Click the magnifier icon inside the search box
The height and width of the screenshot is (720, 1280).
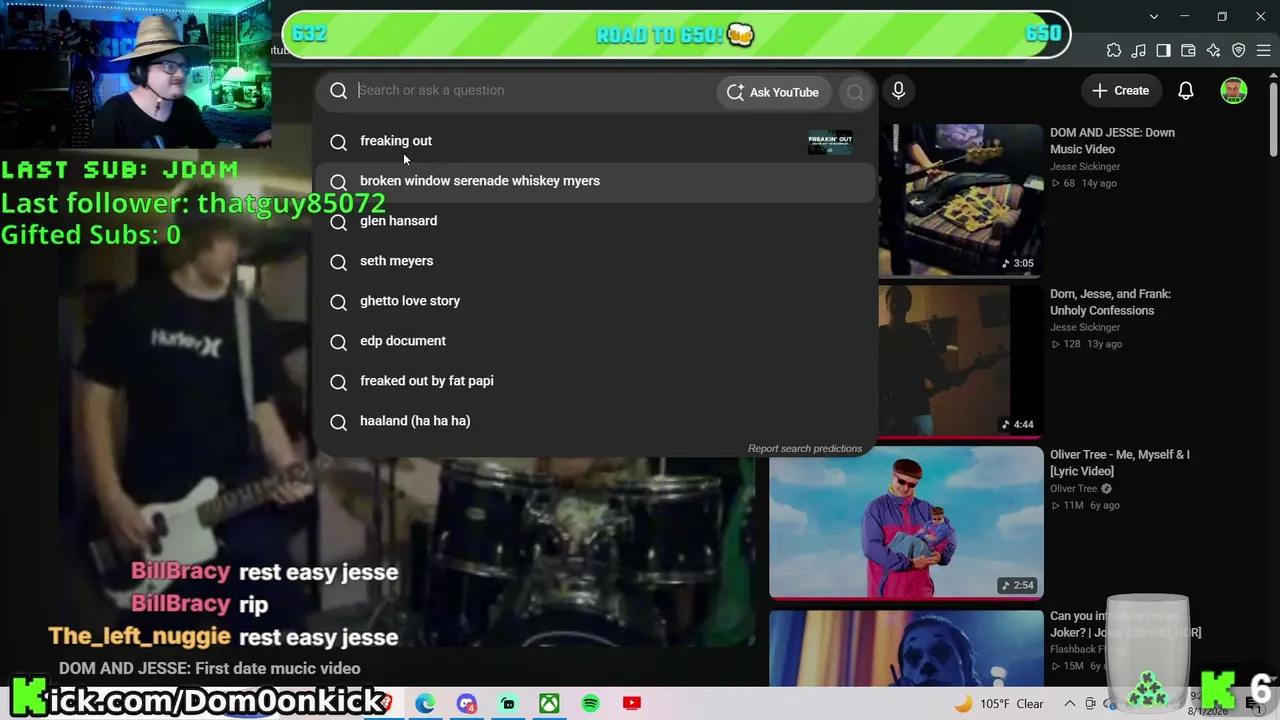[x=339, y=91]
